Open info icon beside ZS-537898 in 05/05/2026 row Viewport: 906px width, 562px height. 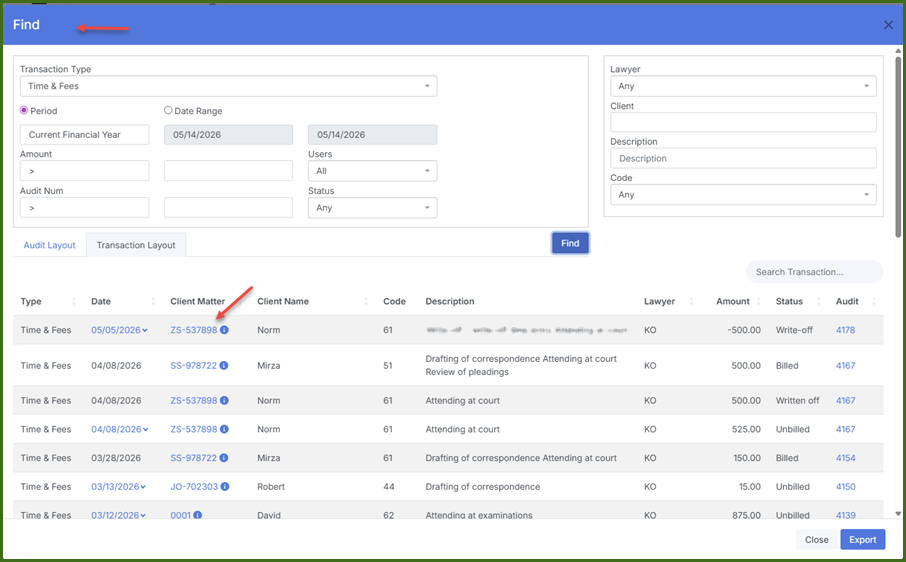point(224,330)
